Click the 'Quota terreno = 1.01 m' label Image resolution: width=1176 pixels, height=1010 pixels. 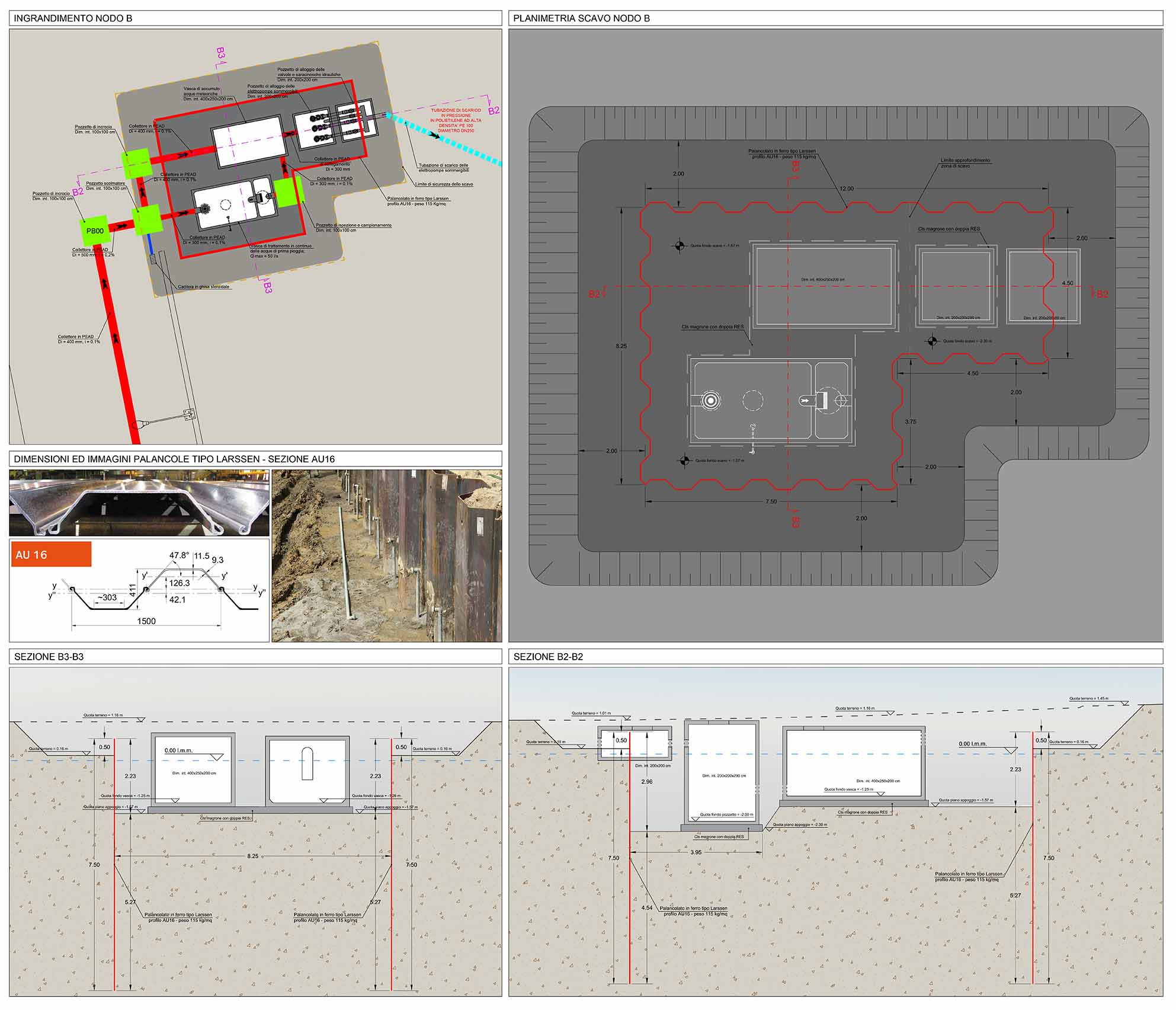[x=591, y=714]
